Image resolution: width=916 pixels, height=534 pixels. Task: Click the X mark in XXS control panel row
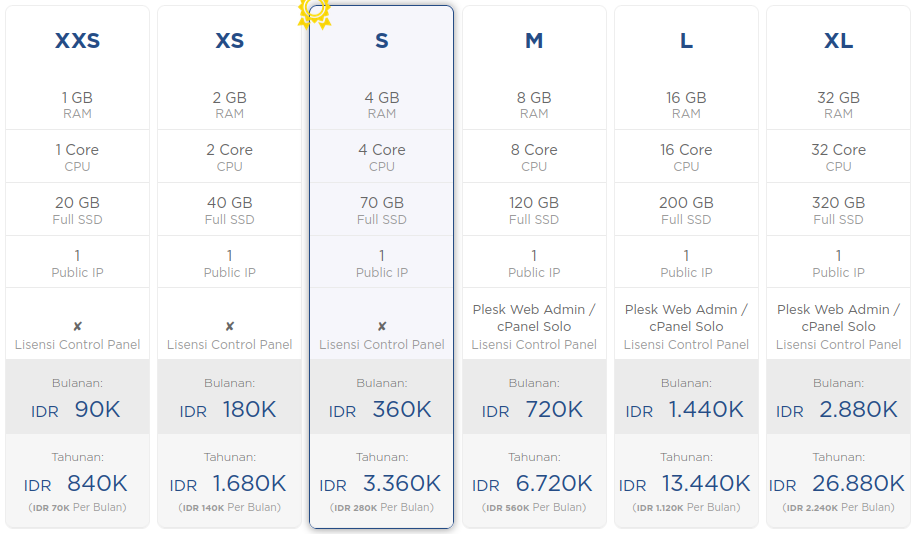tap(77, 326)
